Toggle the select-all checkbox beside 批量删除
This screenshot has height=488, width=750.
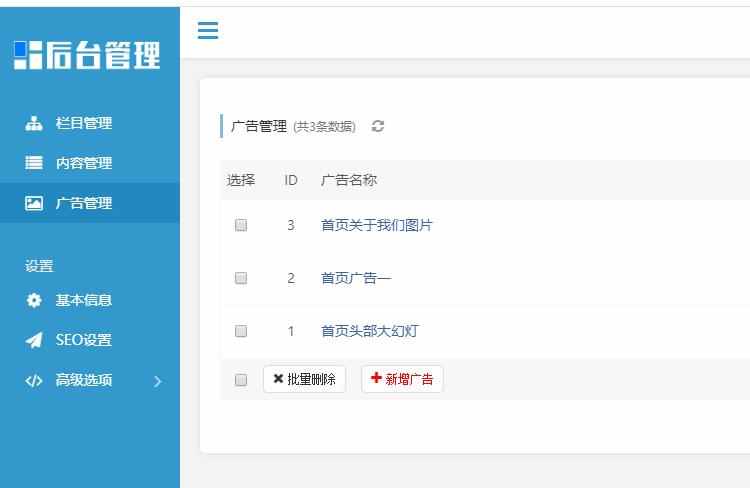click(241, 380)
